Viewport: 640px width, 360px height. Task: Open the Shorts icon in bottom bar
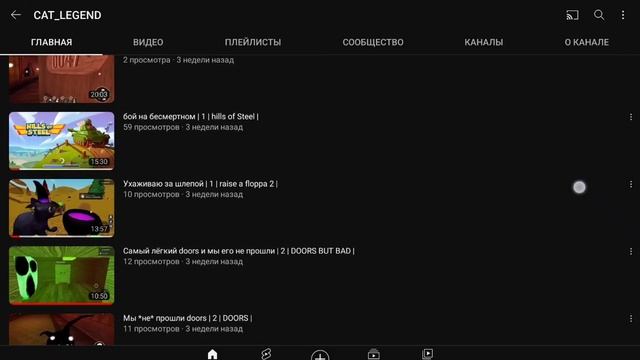coord(266,354)
